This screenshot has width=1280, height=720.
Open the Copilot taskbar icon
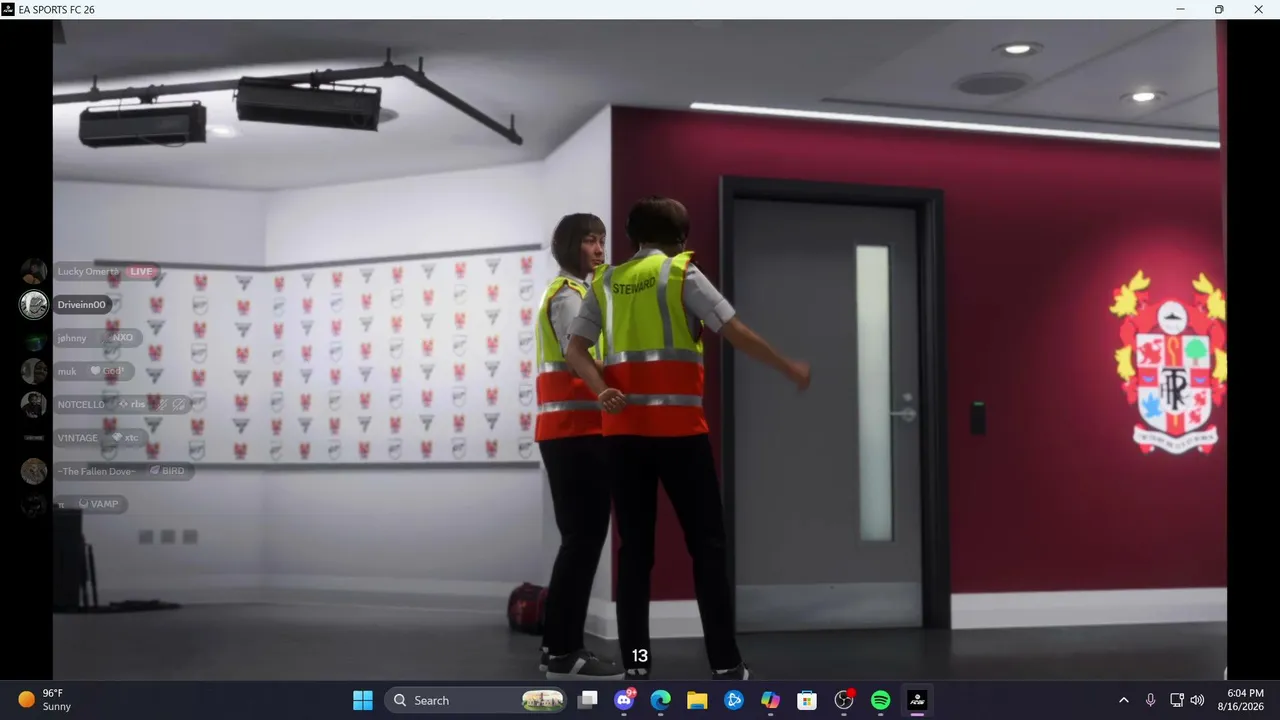[770, 700]
